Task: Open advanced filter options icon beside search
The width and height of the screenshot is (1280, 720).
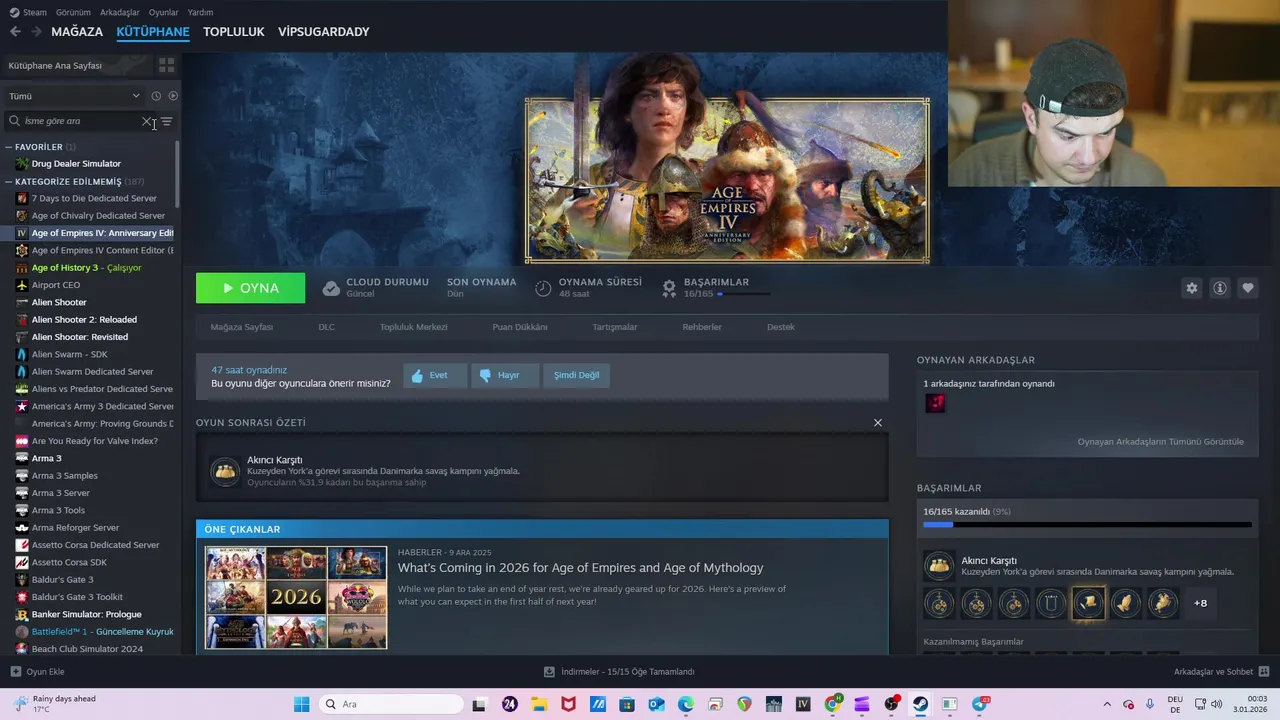Action: pyautogui.click(x=167, y=121)
